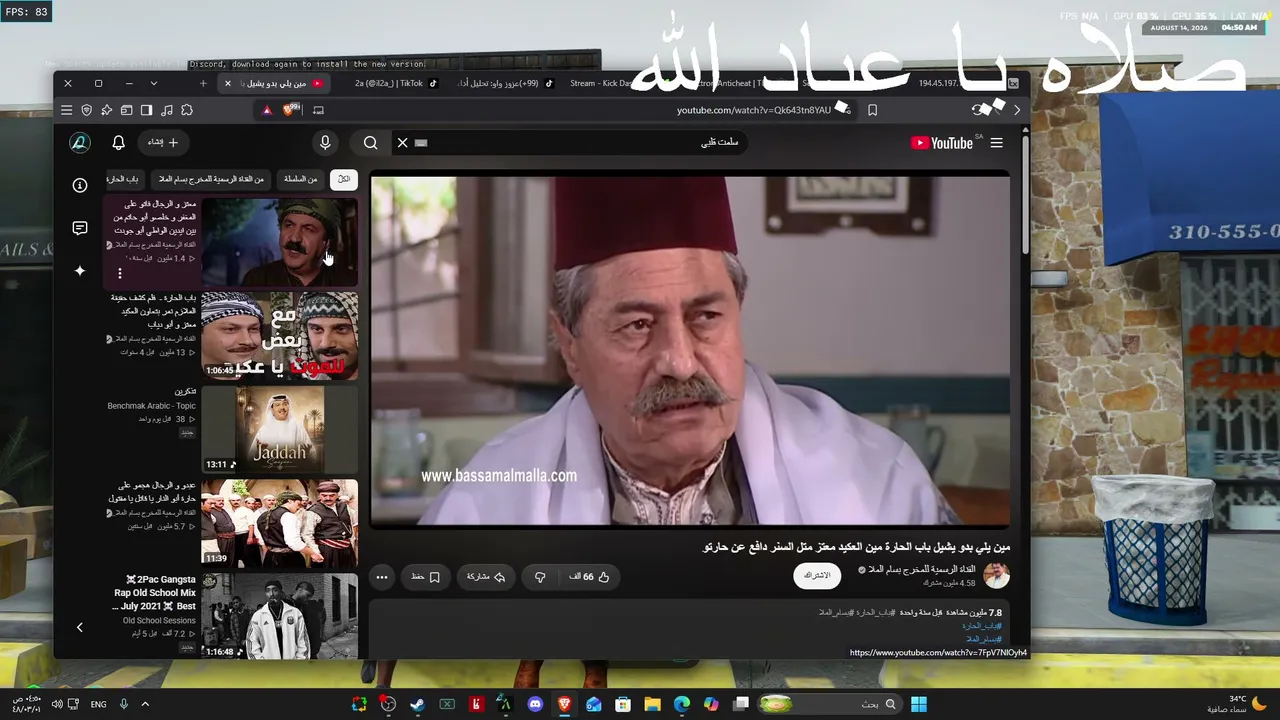Open the first suggested video thumbnail
The height and width of the screenshot is (720, 1280).
(279, 242)
